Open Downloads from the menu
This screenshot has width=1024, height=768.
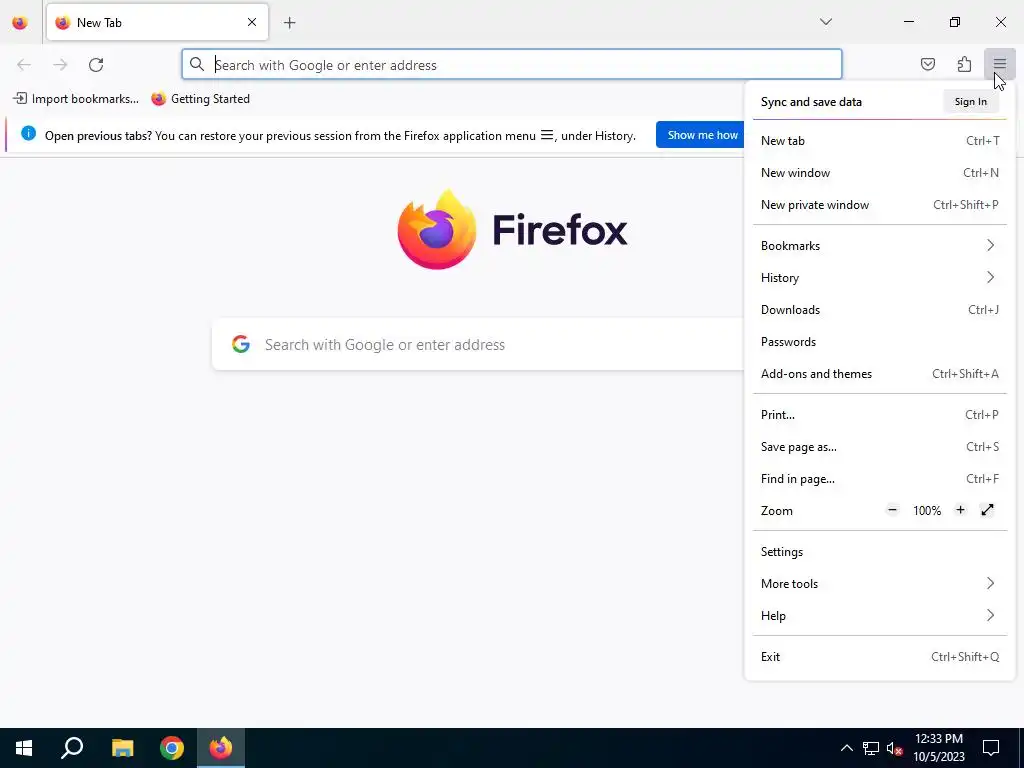click(880, 310)
